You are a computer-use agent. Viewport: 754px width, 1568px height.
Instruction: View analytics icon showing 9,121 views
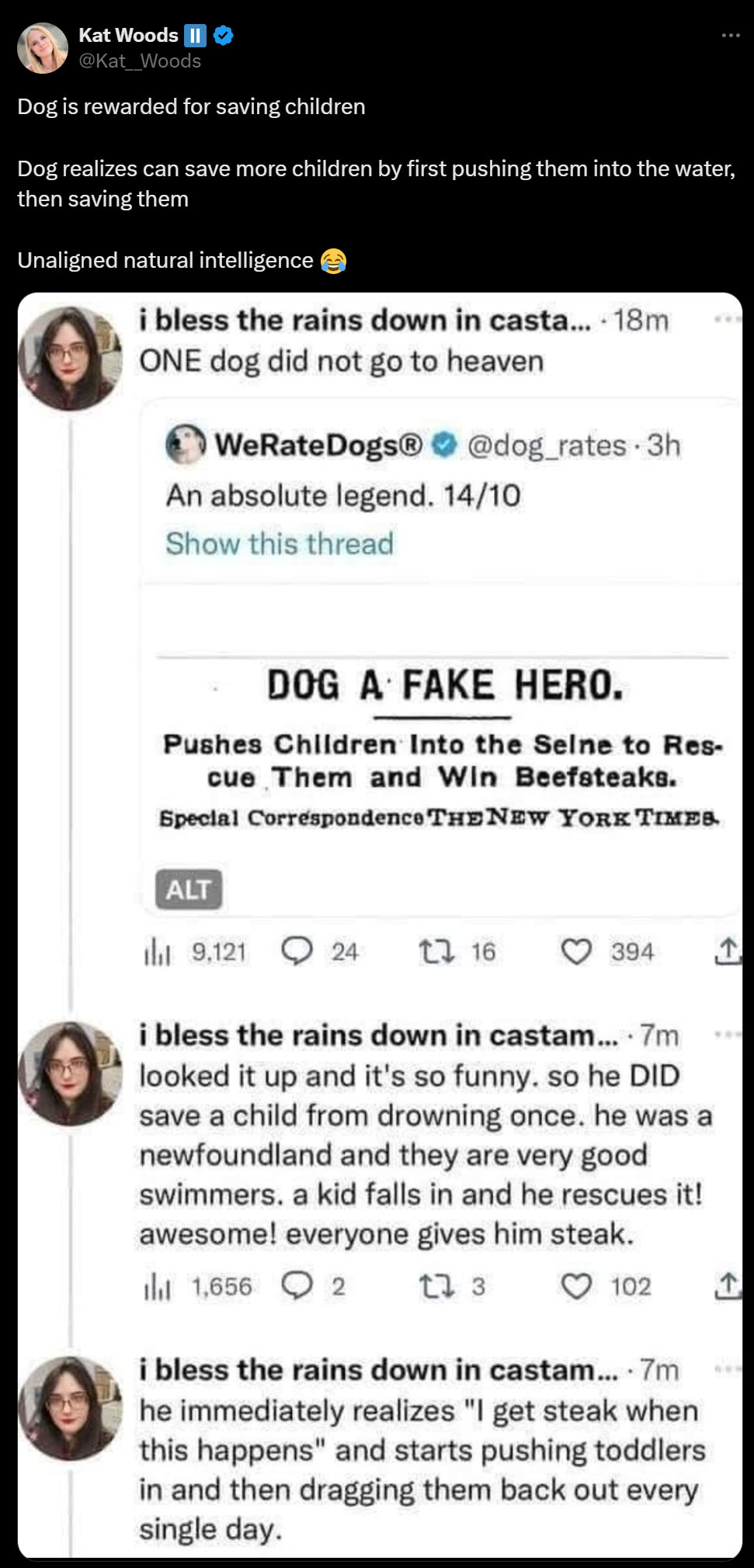157,952
